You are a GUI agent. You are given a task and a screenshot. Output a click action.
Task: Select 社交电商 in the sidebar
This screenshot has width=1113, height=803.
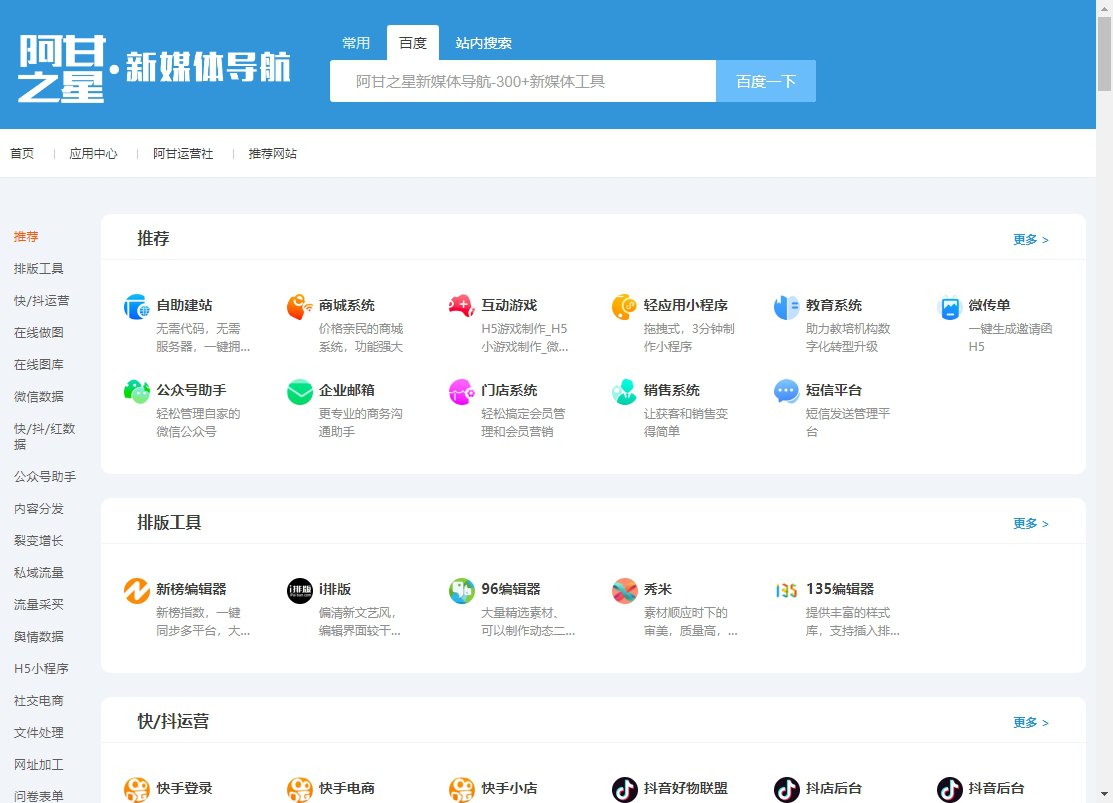(38, 700)
